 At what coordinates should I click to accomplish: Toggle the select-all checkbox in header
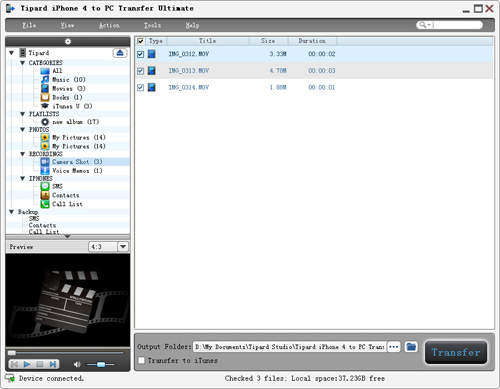140,41
